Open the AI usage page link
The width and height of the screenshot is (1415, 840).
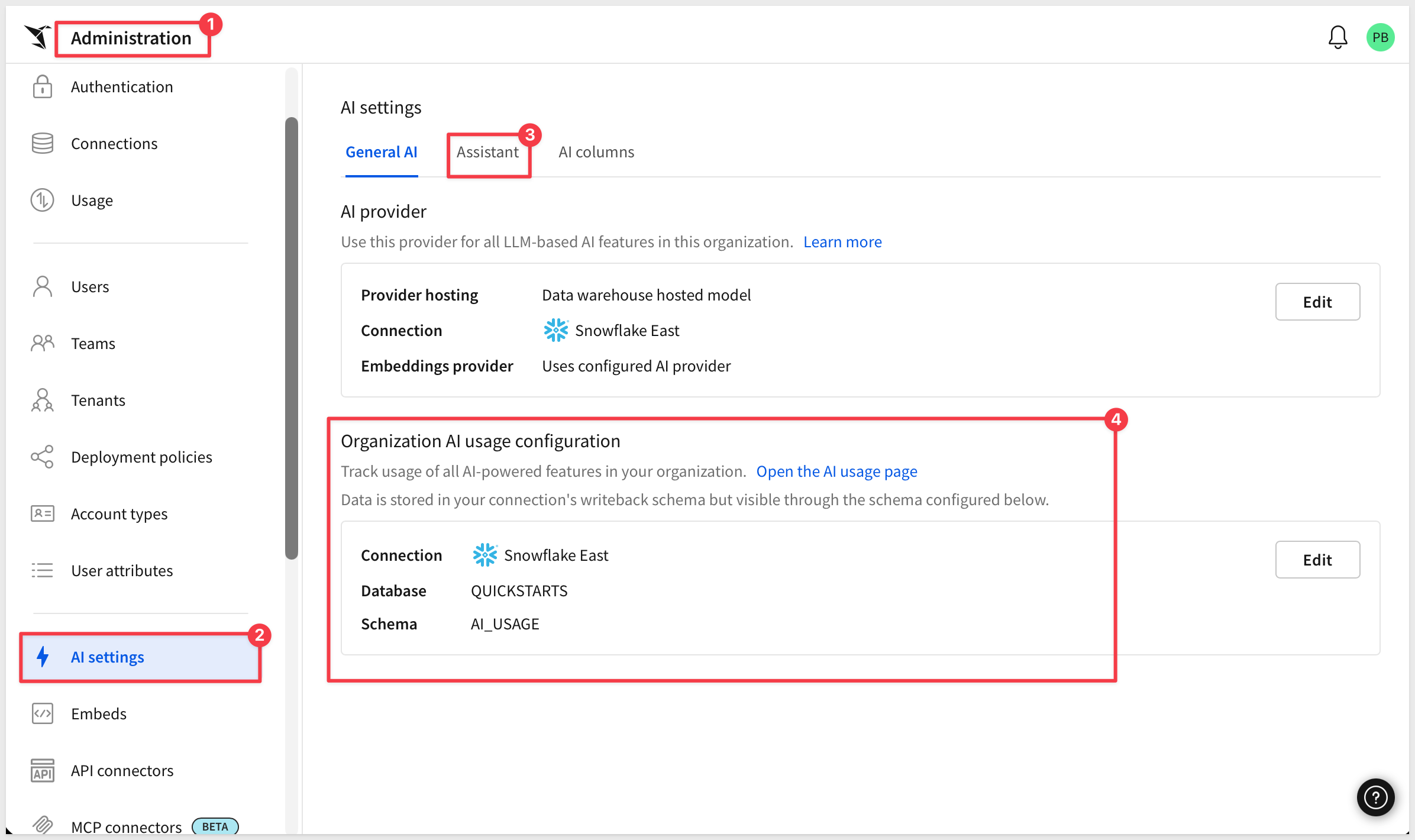[x=836, y=471]
